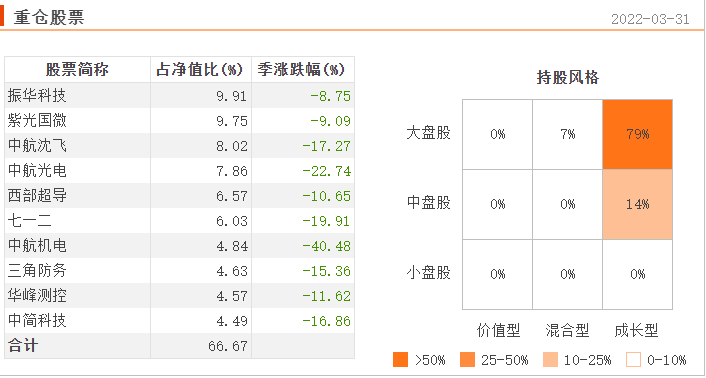Open the 紫光国微 stock entry

pyautogui.click(x=37, y=121)
